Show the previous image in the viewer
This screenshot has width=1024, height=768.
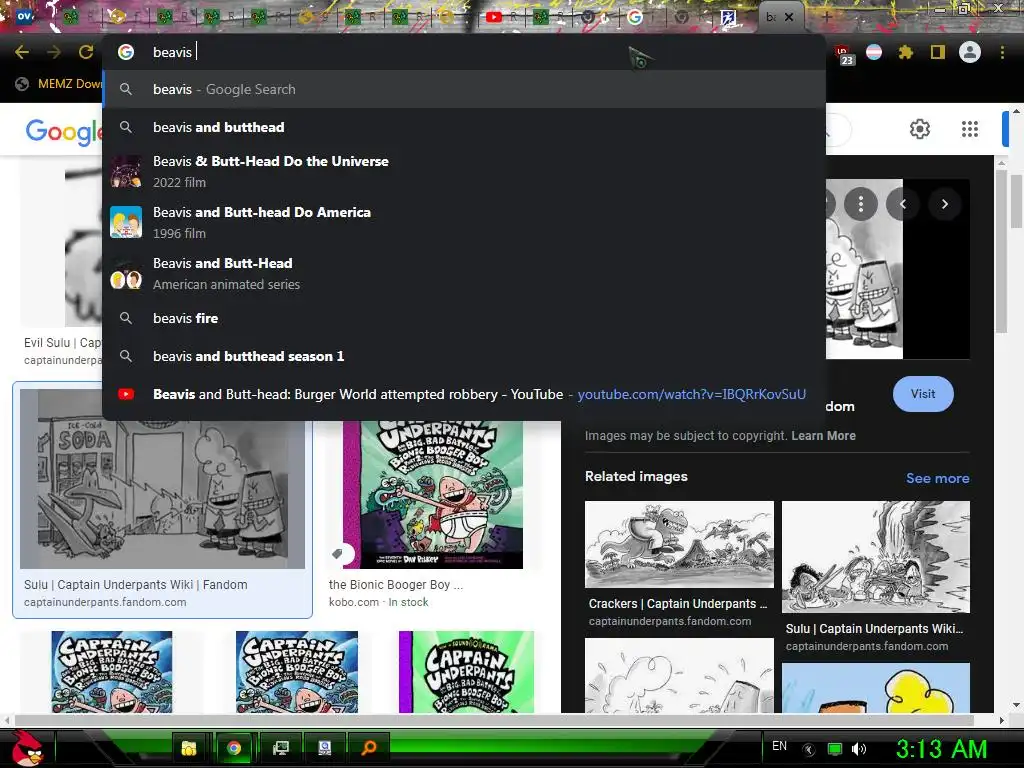[x=903, y=204]
